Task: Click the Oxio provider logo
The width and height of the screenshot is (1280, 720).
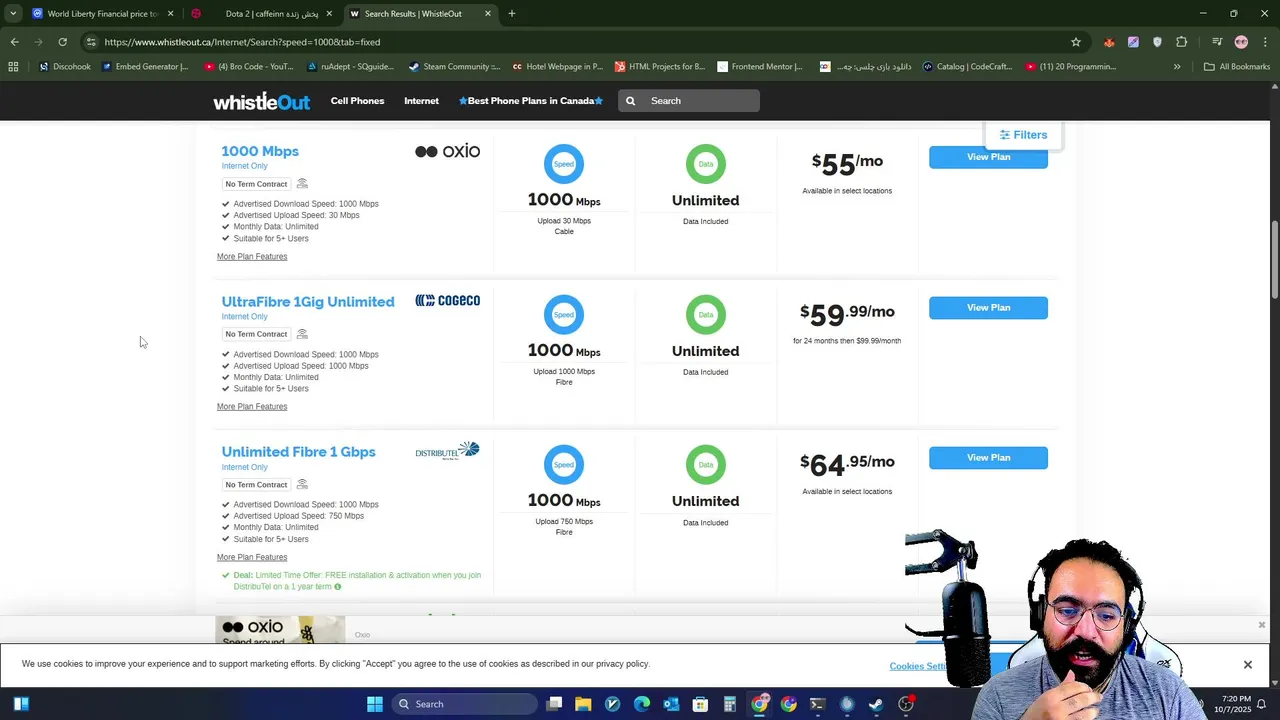Action: (x=447, y=151)
